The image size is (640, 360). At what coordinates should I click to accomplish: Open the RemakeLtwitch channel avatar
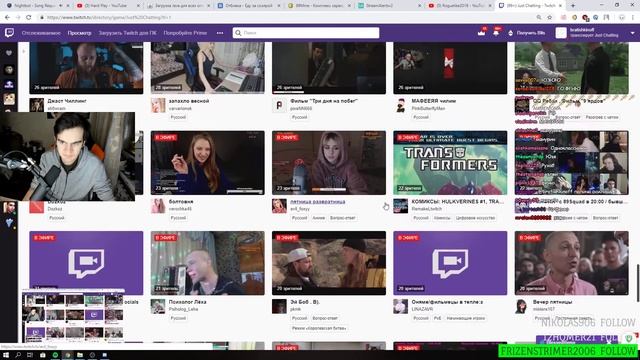point(400,206)
